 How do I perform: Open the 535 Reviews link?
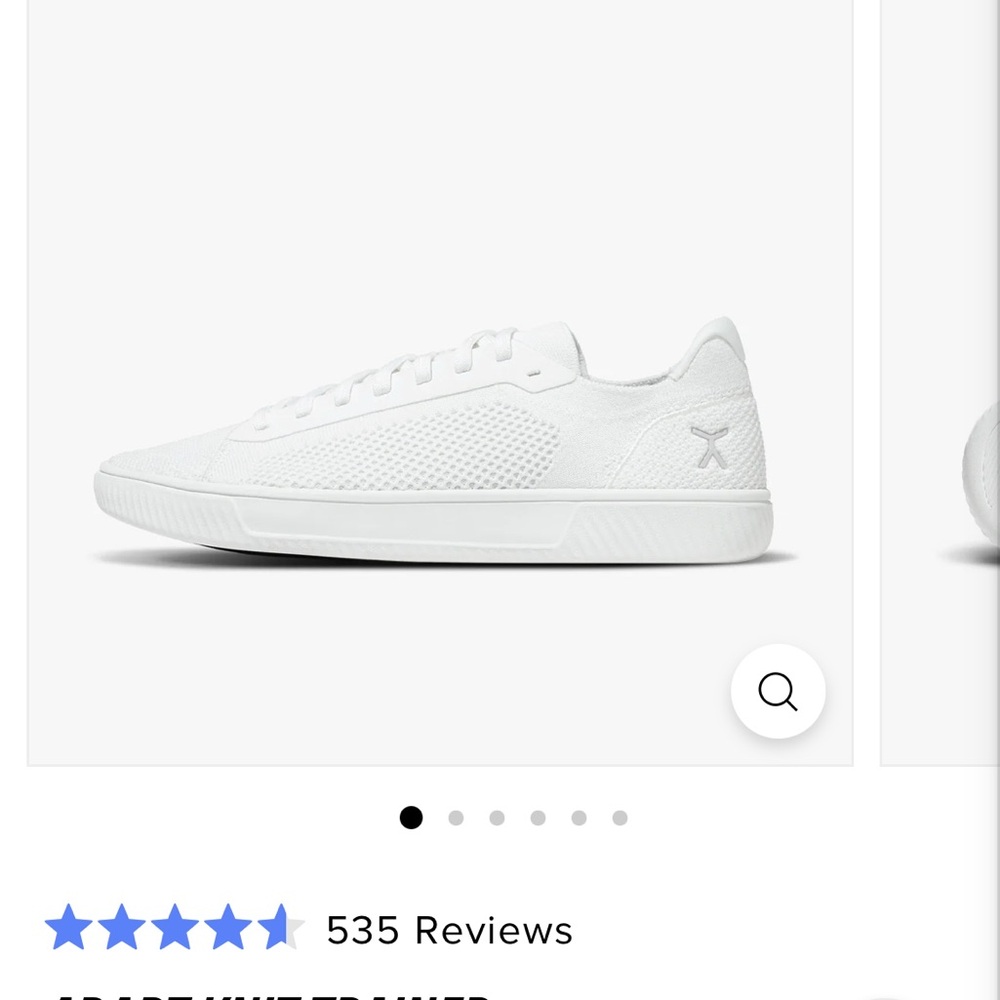pos(448,930)
